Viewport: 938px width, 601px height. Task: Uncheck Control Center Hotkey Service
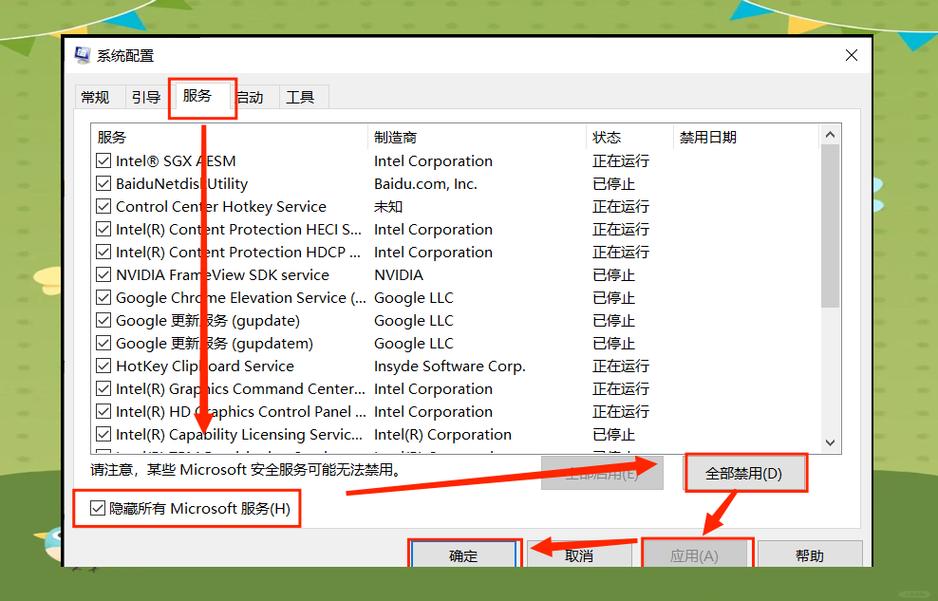click(103, 206)
